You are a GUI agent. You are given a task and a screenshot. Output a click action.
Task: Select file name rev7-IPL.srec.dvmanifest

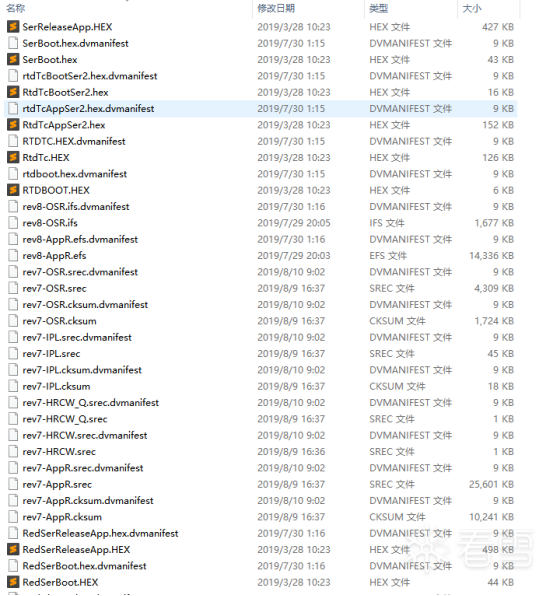(x=77, y=338)
